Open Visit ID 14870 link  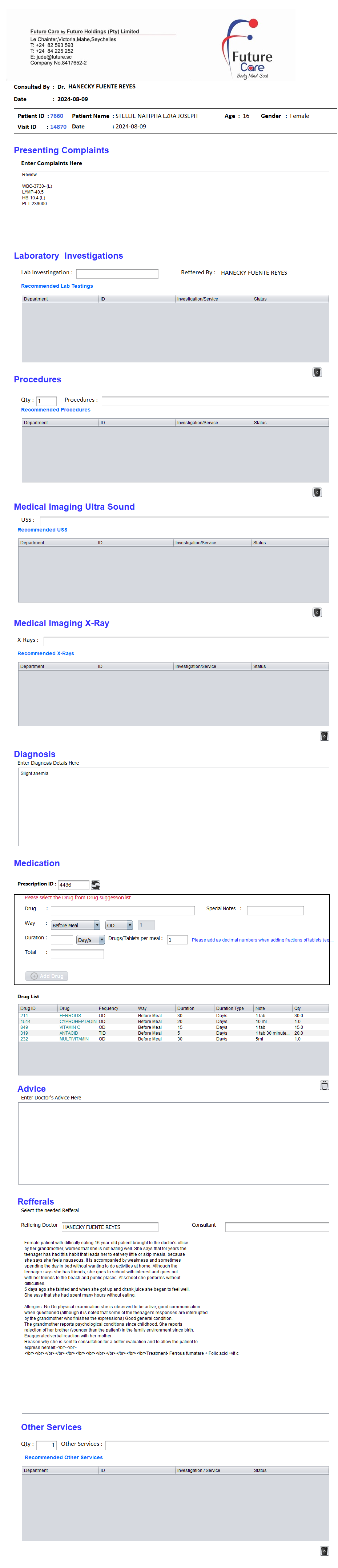tap(59, 127)
